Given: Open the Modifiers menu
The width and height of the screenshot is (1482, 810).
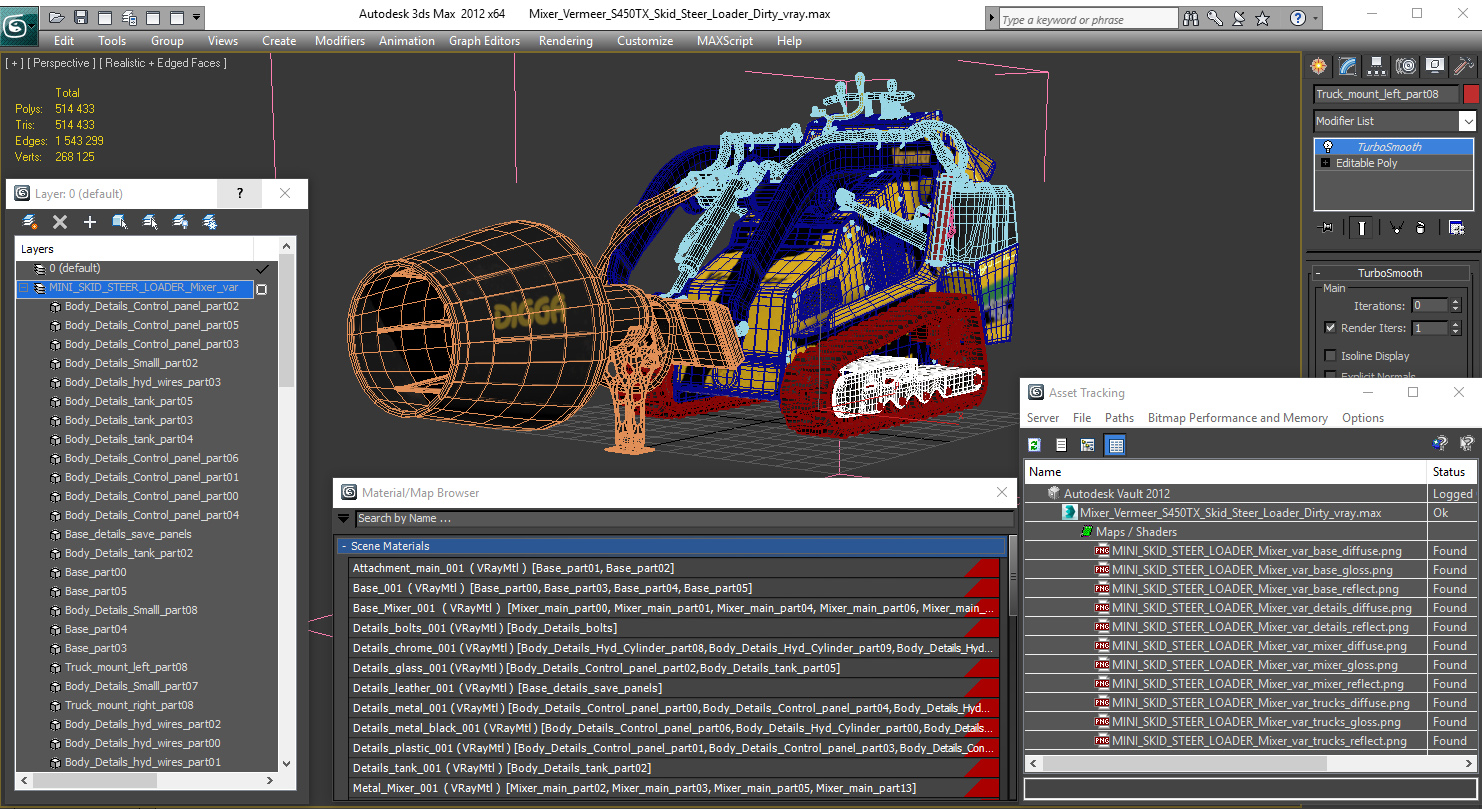Looking at the screenshot, I should tap(340, 41).
